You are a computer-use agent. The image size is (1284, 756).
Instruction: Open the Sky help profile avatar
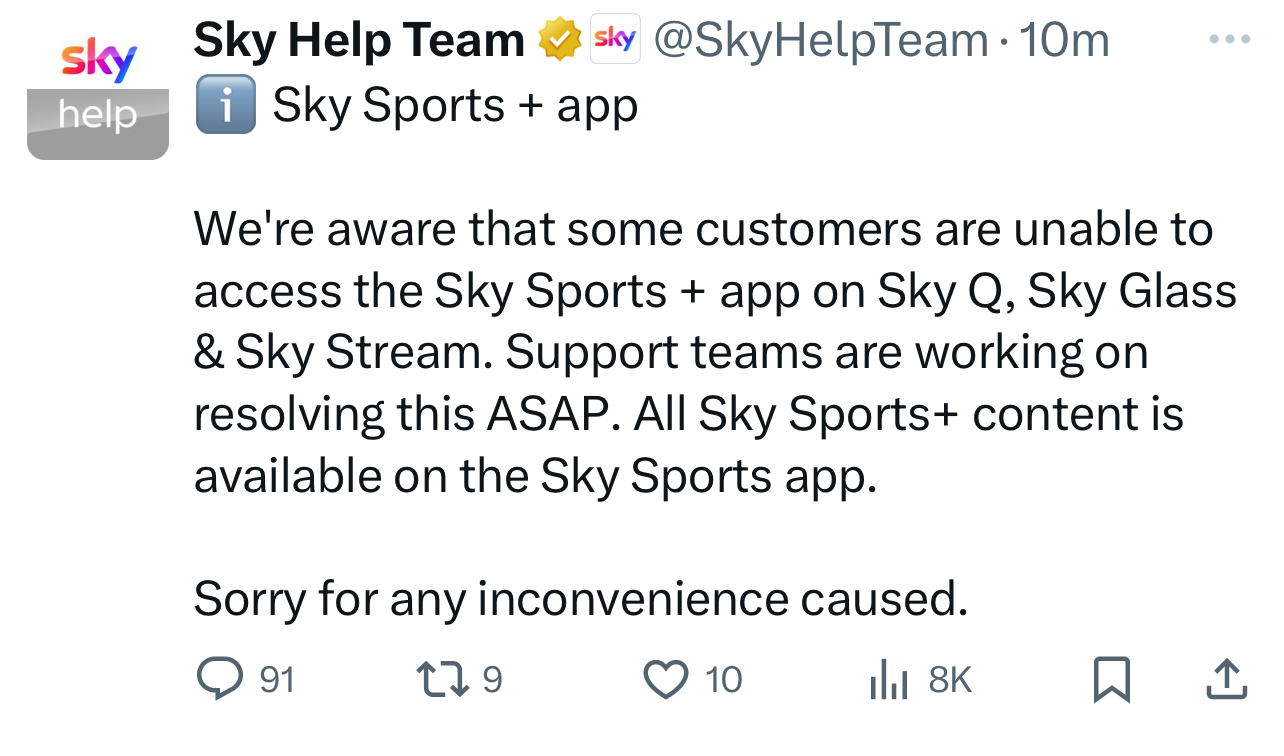pyautogui.click(x=98, y=95)
